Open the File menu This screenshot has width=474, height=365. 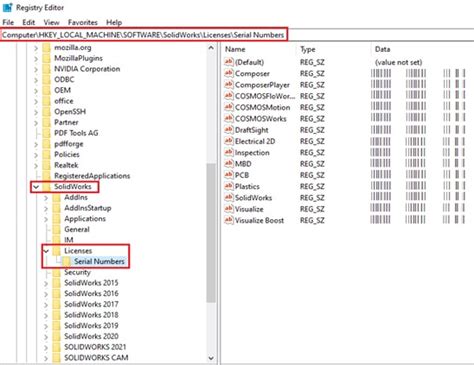[x=8, y=22]
